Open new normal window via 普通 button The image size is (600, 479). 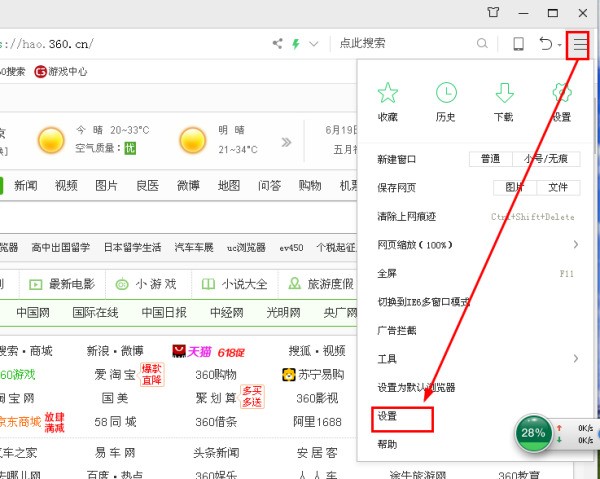[491, 159]
